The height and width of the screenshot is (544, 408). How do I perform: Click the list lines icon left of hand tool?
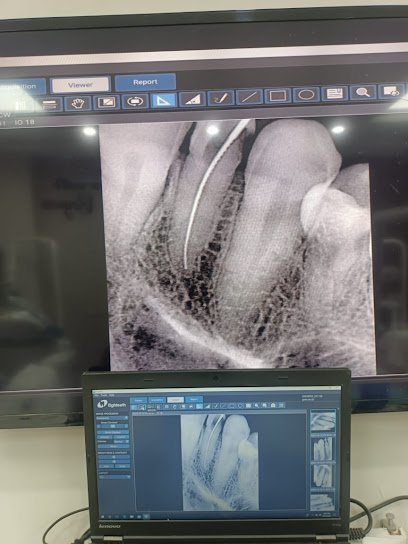[x=49, y=104]
